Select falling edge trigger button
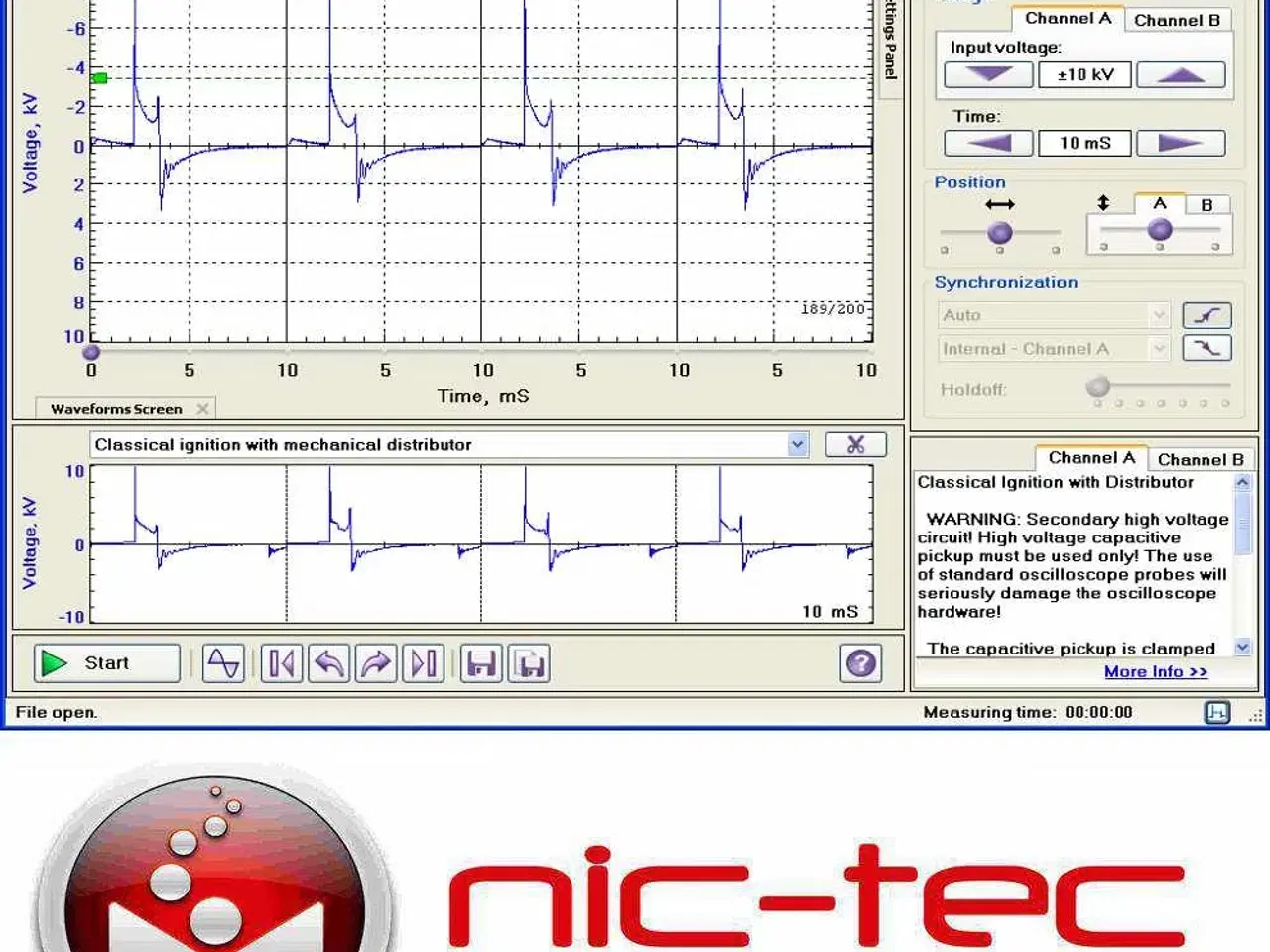The width and height of the screenshot is (1270, 952). click(1206, 348)
